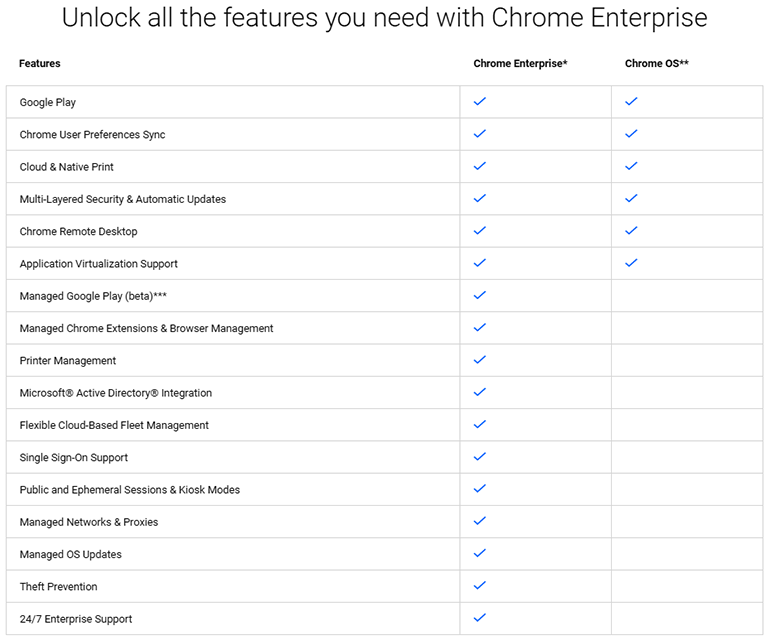Click Chrome OS checkmark for Cloud & Native Print

pyautogui.click(x=631, y=166)
